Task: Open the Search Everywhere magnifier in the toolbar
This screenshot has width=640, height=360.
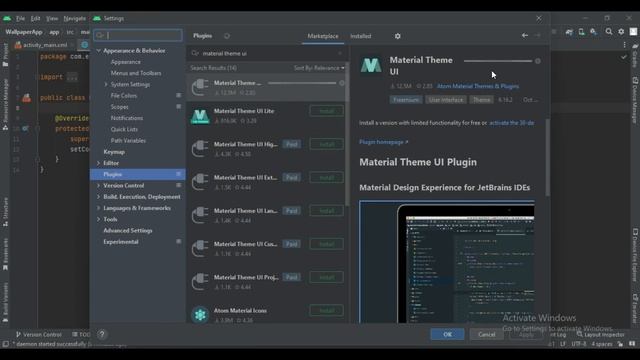Action: (x=609, y=31)
